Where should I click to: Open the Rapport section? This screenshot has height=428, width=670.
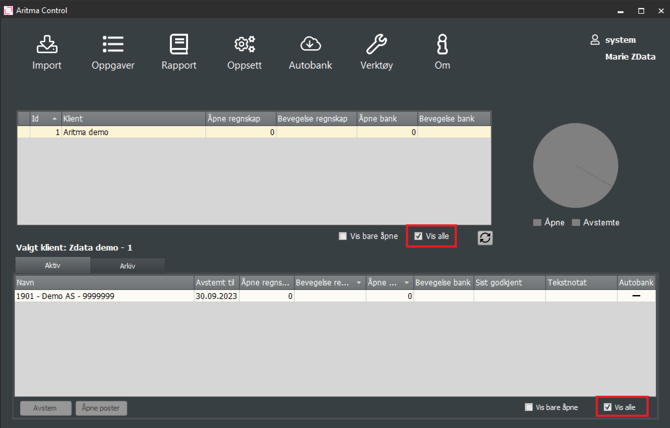coord(179,51)
